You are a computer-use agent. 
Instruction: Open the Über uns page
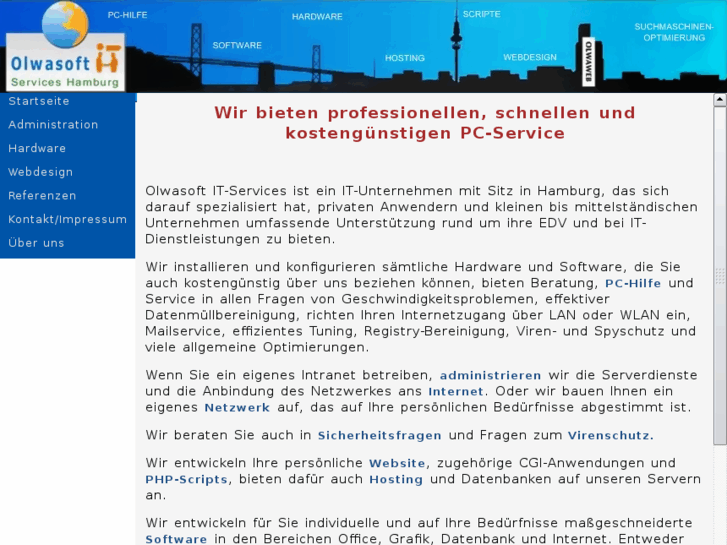point(36,243)
